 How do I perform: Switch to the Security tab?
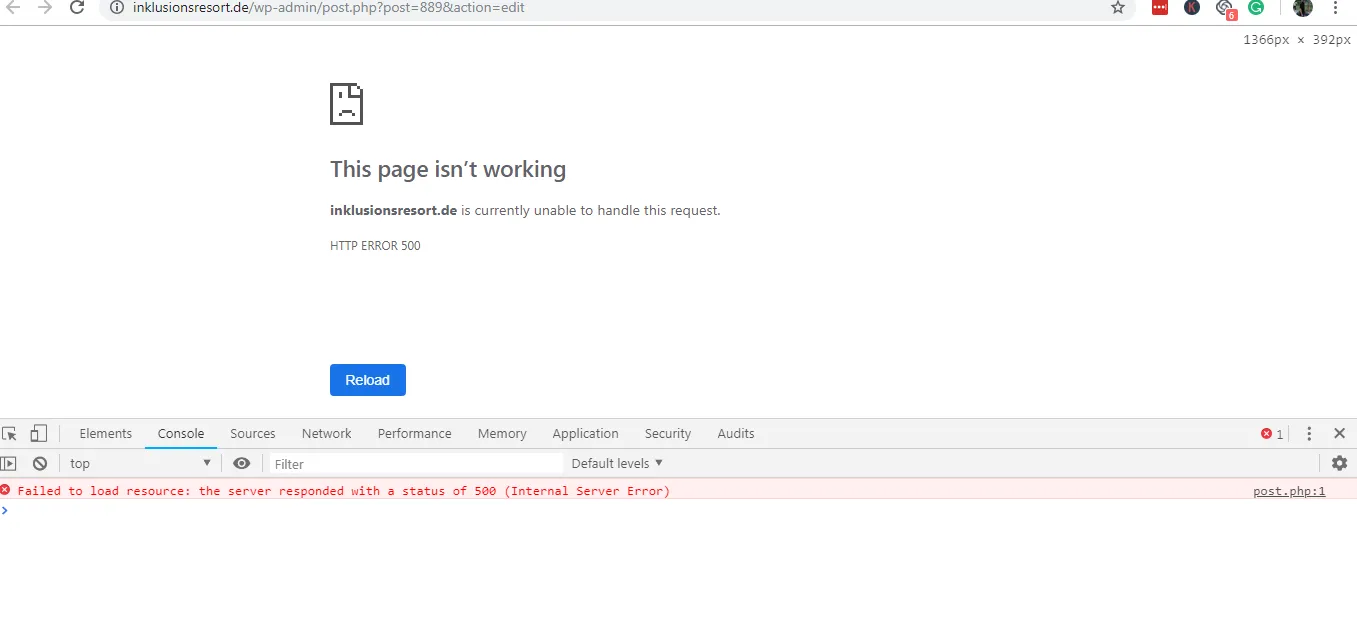[x=668, y=433]
